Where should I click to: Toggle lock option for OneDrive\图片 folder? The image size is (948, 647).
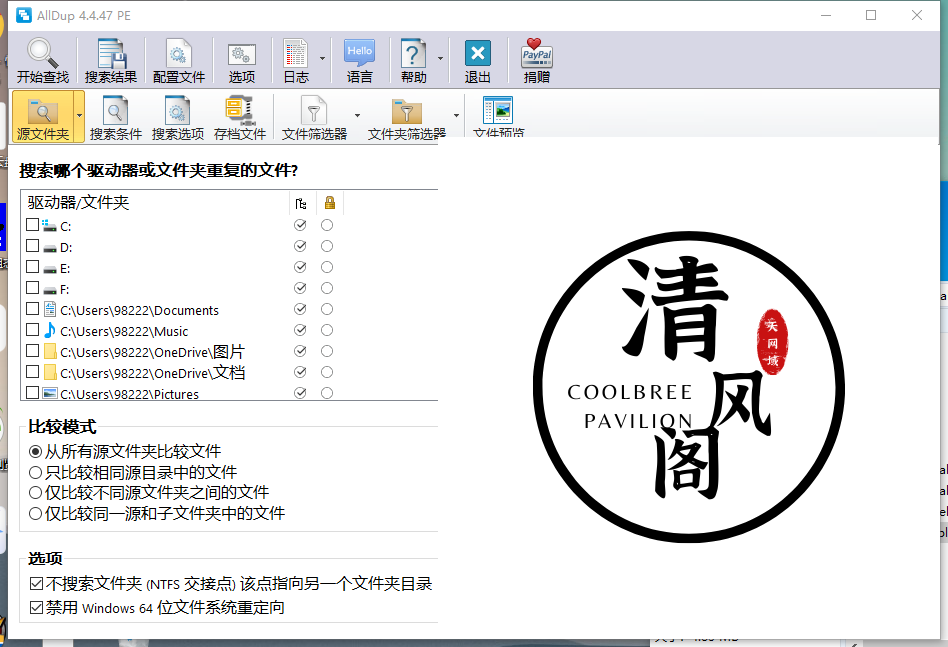tap(327, 351)
